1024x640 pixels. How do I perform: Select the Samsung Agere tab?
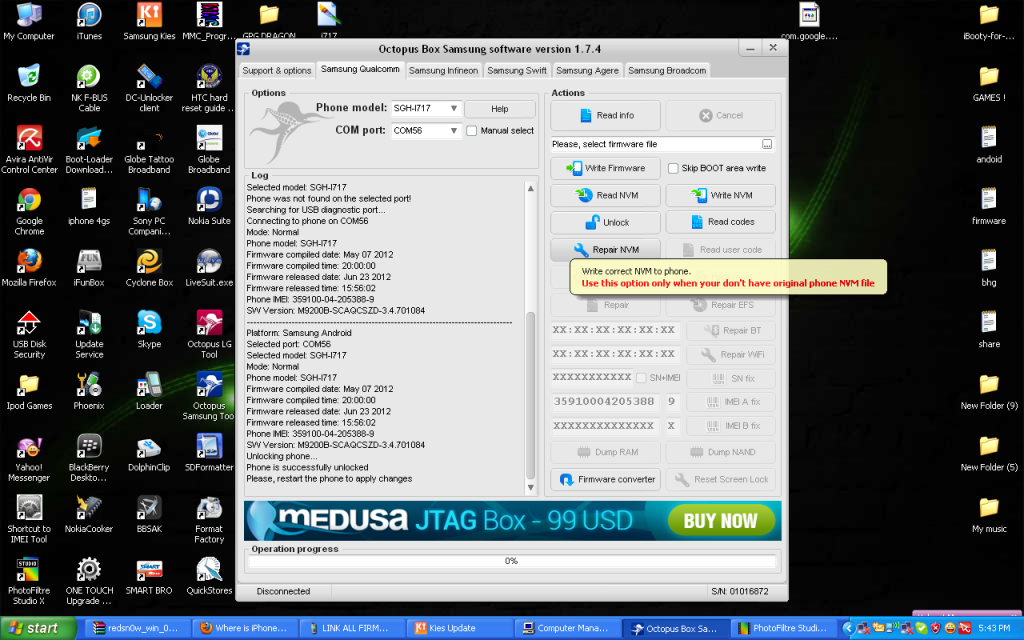587,71
